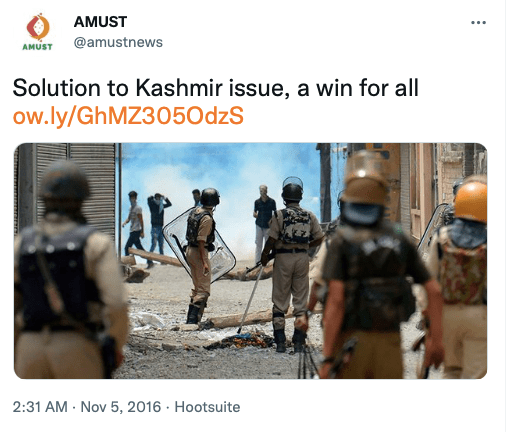Open the Hootsuite source label
This screenshot has width=519, height=432.
(x=207, y=407)
